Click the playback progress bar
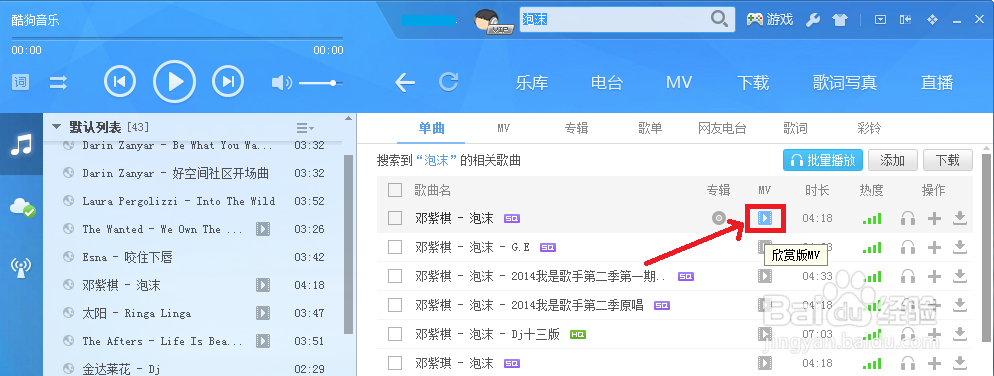This screenshot has height=376, width=994. click(177, 39)
